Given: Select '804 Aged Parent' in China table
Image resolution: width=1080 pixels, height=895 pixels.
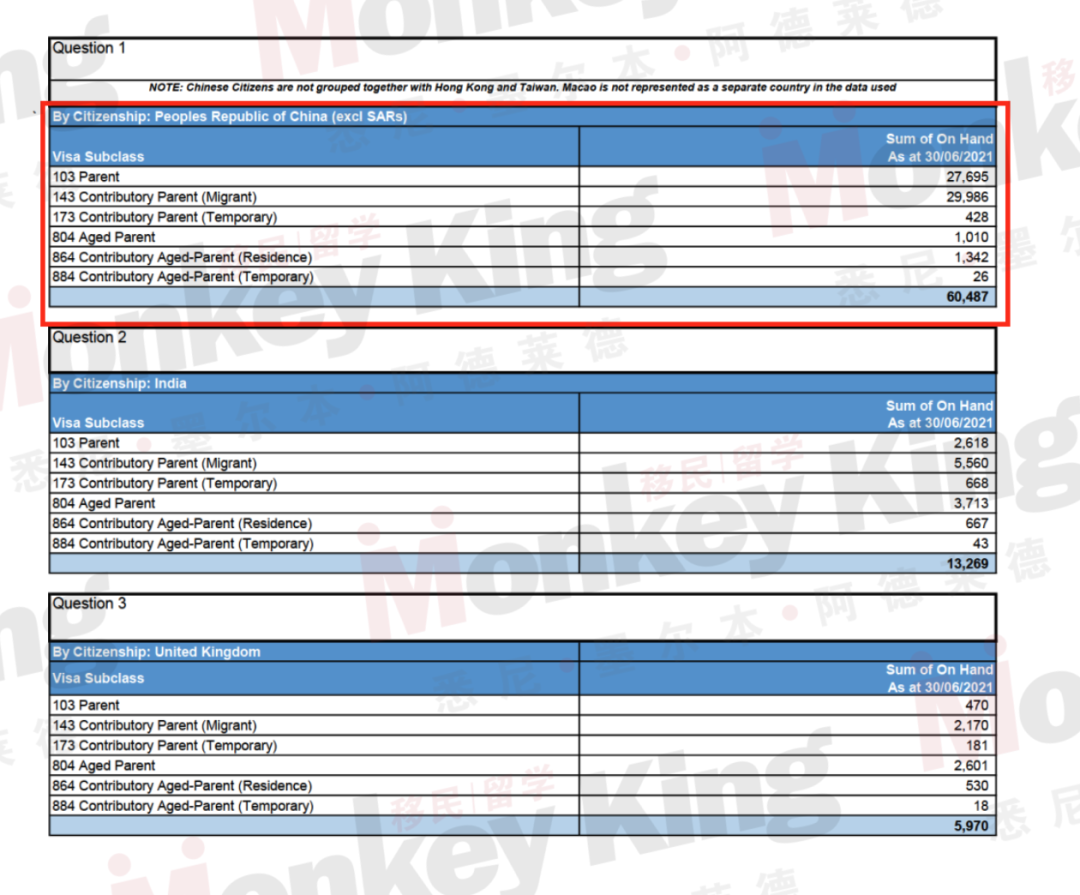Looking at the screenshot, I should [104, 237].
